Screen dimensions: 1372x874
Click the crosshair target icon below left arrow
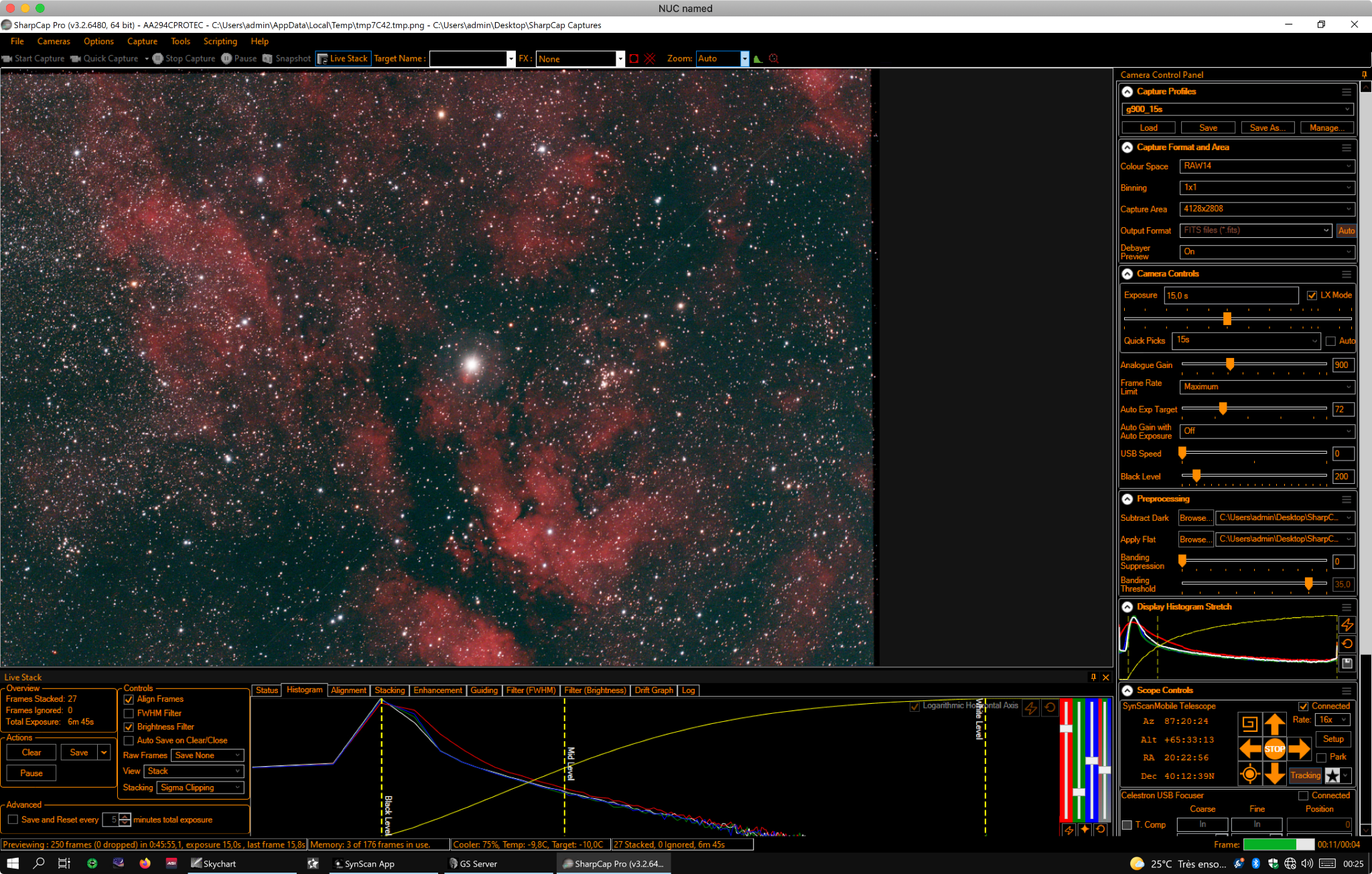pos(1249,774)
